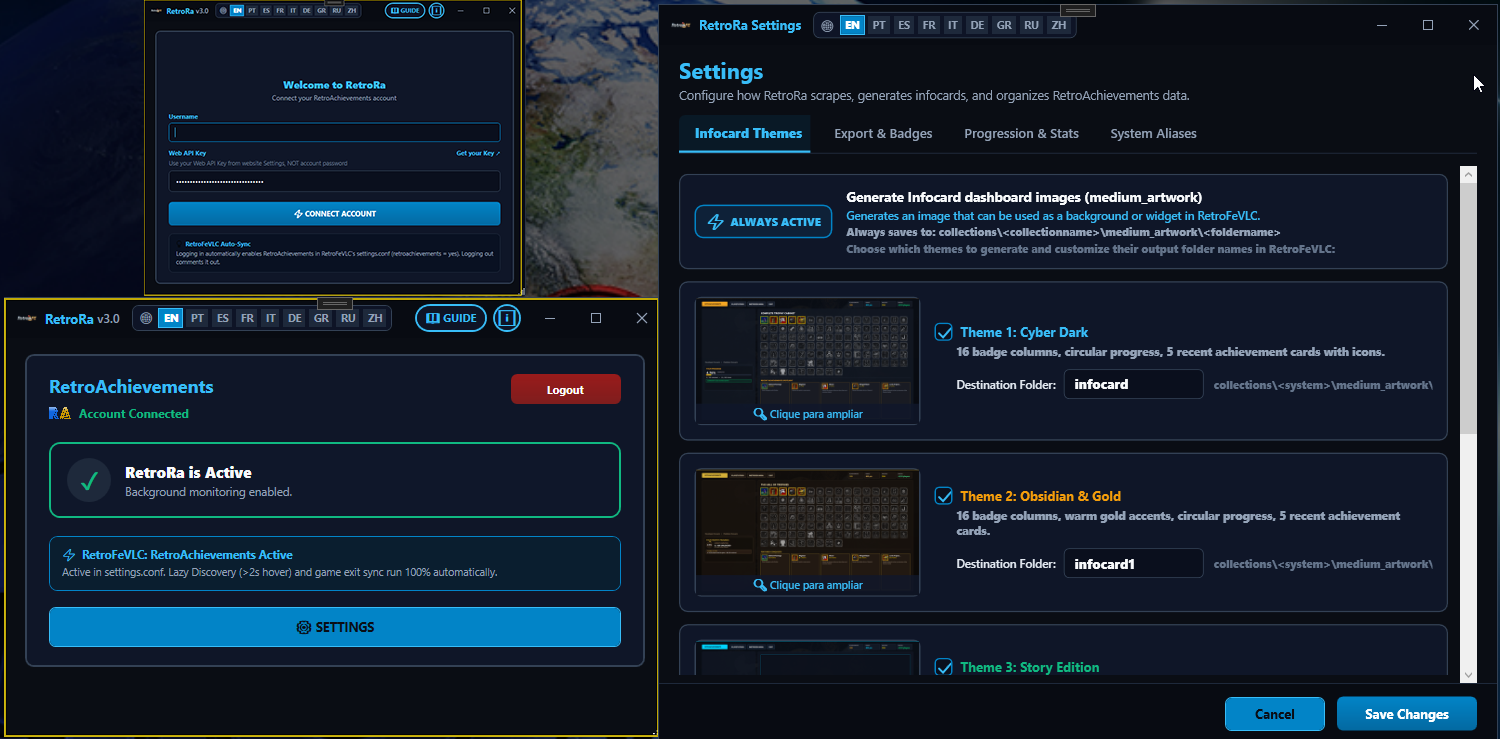This screenshot has height=739, width=1500.
Task: Click RetroRa logo icon in bottom window title bar
Action: click(x=27, y=318)
